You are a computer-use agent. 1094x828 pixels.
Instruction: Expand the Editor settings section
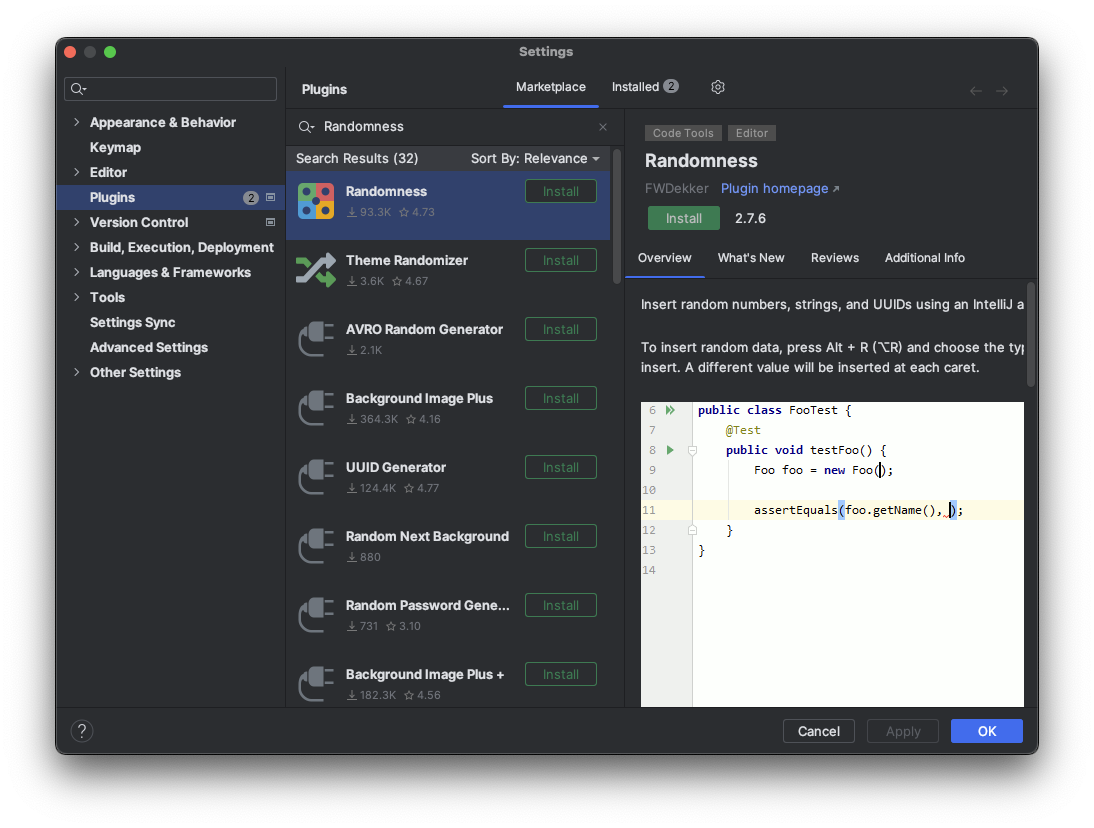[77, 172]
